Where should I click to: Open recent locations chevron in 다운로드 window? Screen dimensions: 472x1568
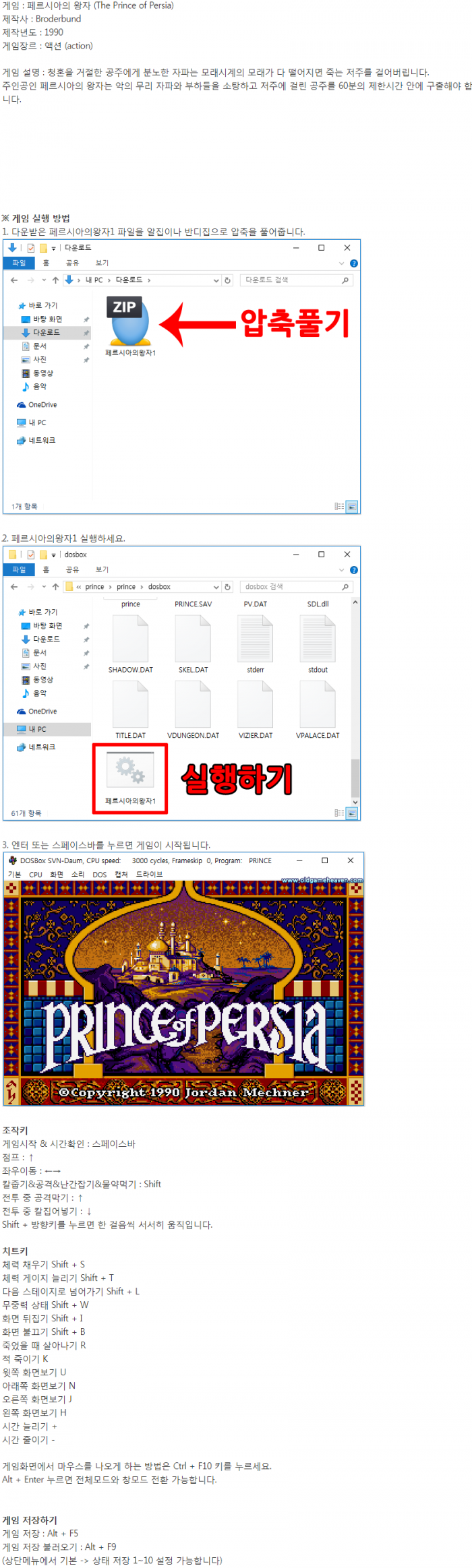click(44, 280)
